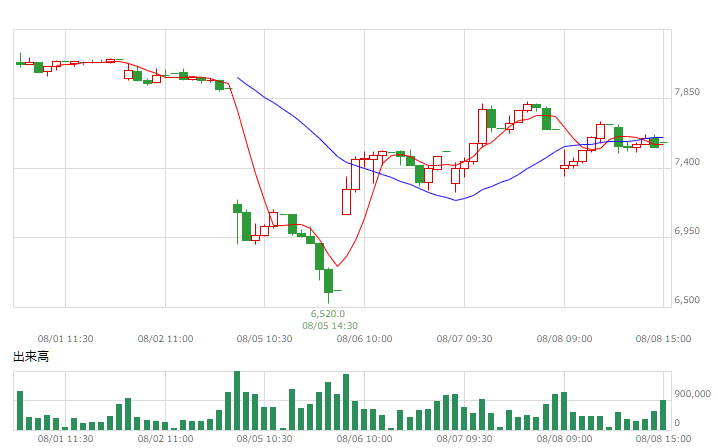Click price chart date label 08/07 09:30
The width and height of the screenshot is (718, 448).
tap(464, 339)
